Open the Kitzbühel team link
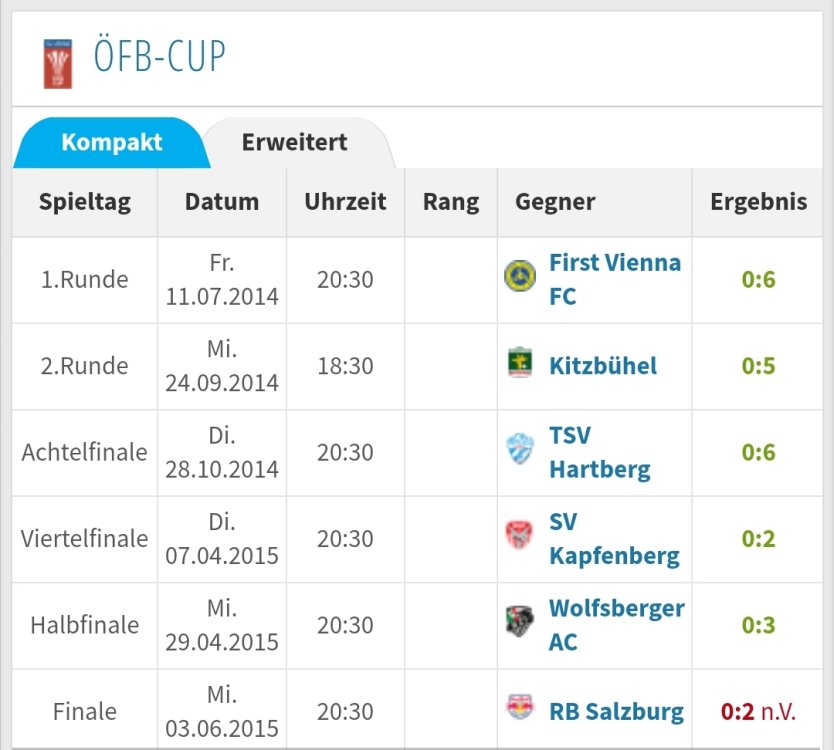Screen dimensions: 834x750 click(x=603, y=365)
